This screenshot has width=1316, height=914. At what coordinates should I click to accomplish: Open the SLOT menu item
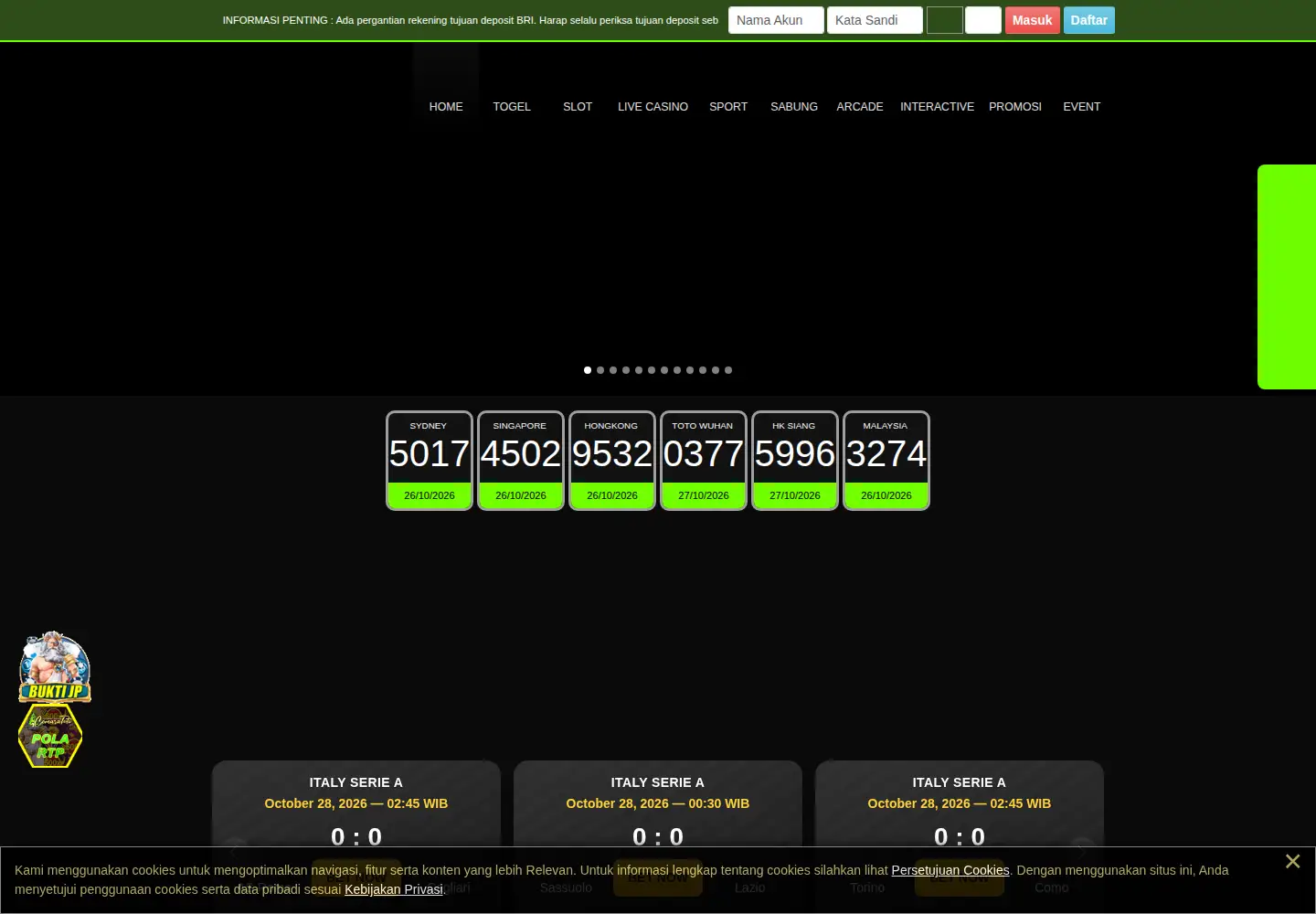tap(578, 107)
